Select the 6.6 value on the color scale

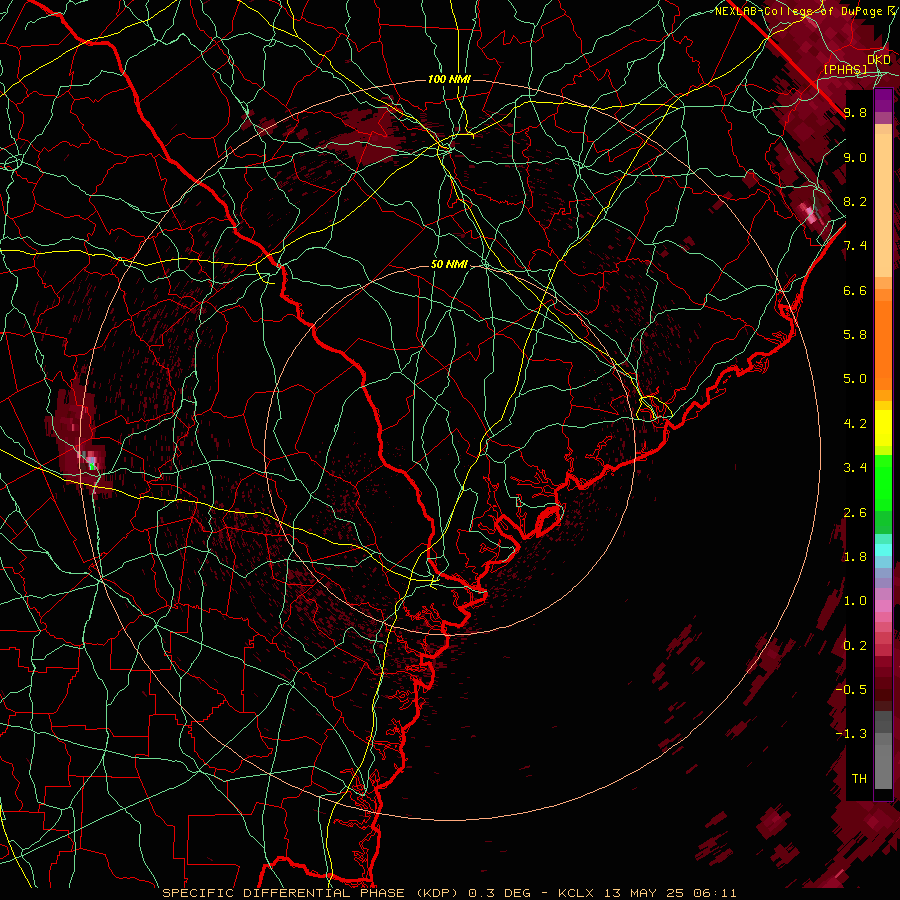(855, 290)
